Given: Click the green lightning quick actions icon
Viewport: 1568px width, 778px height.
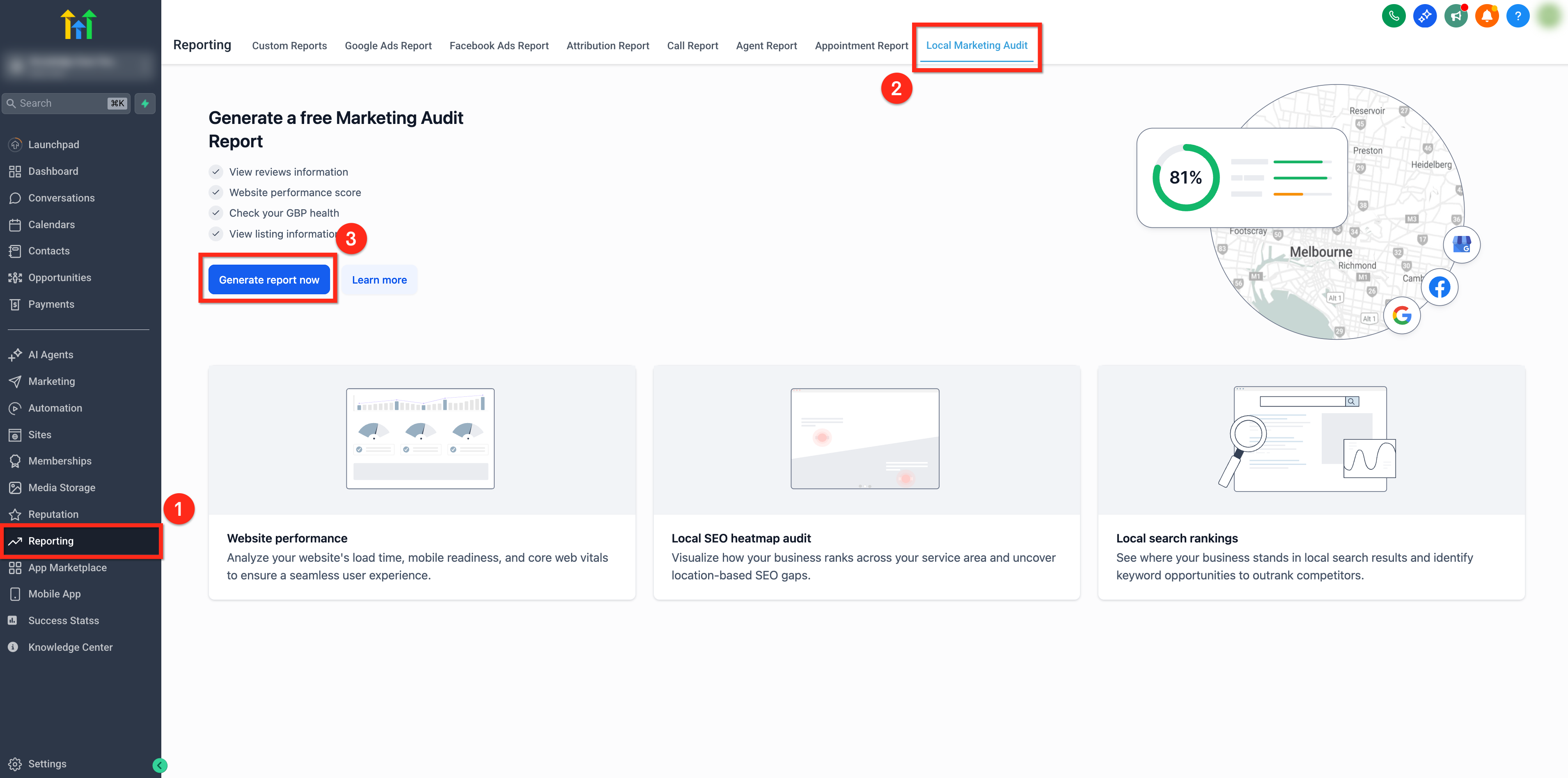Looking at the screenshot, I should click(145, 103).
